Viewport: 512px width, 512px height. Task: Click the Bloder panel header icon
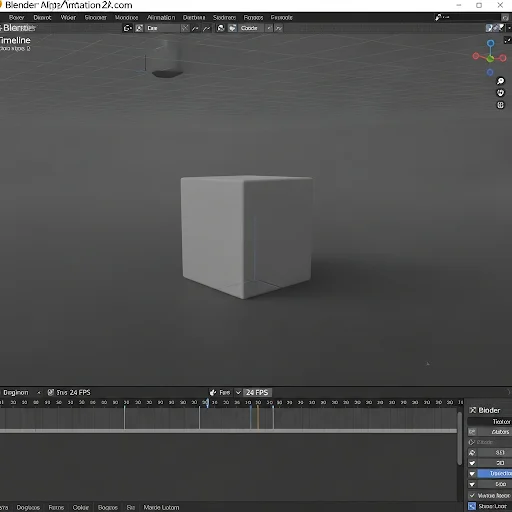pyautogui.click(x=472, y=410)
